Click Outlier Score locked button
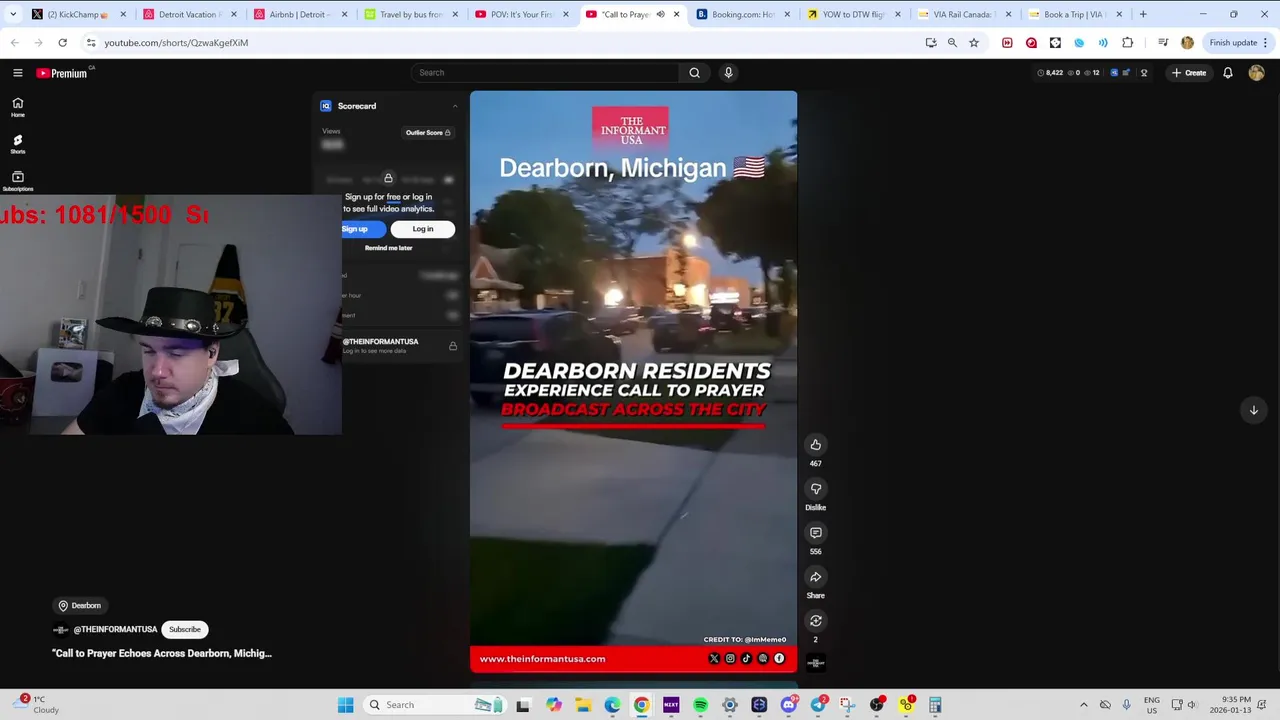Screen dimensions: 1280x720 428,133
